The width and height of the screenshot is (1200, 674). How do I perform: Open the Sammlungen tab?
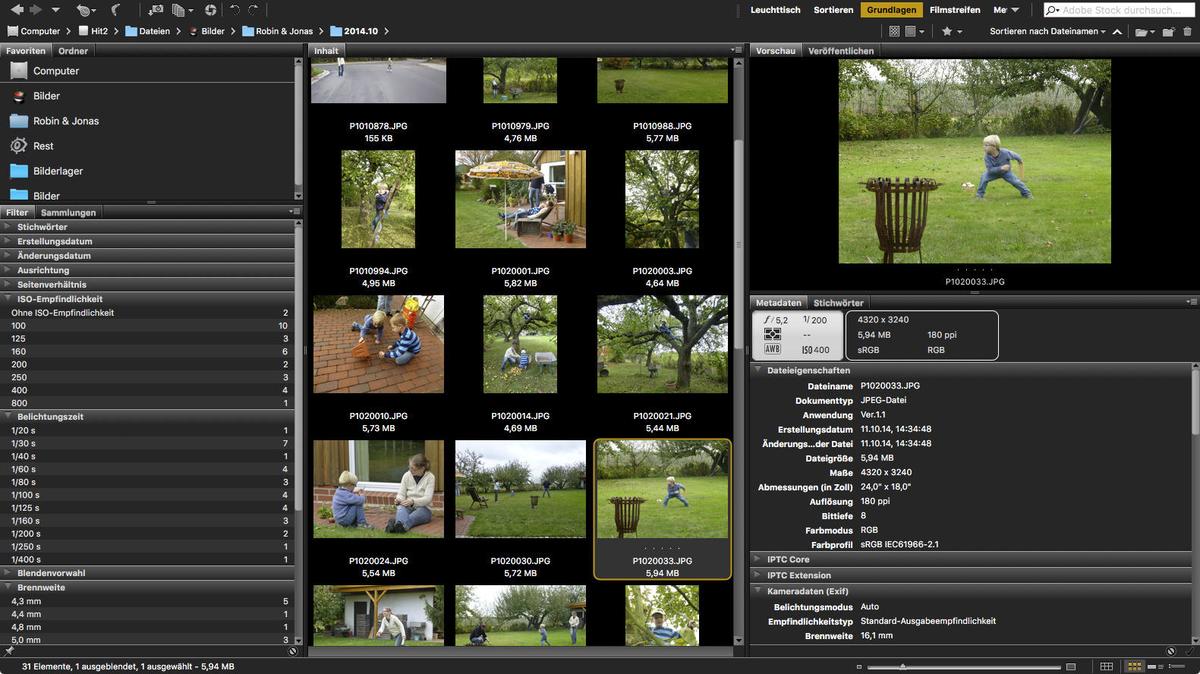[x=69, y=212]
